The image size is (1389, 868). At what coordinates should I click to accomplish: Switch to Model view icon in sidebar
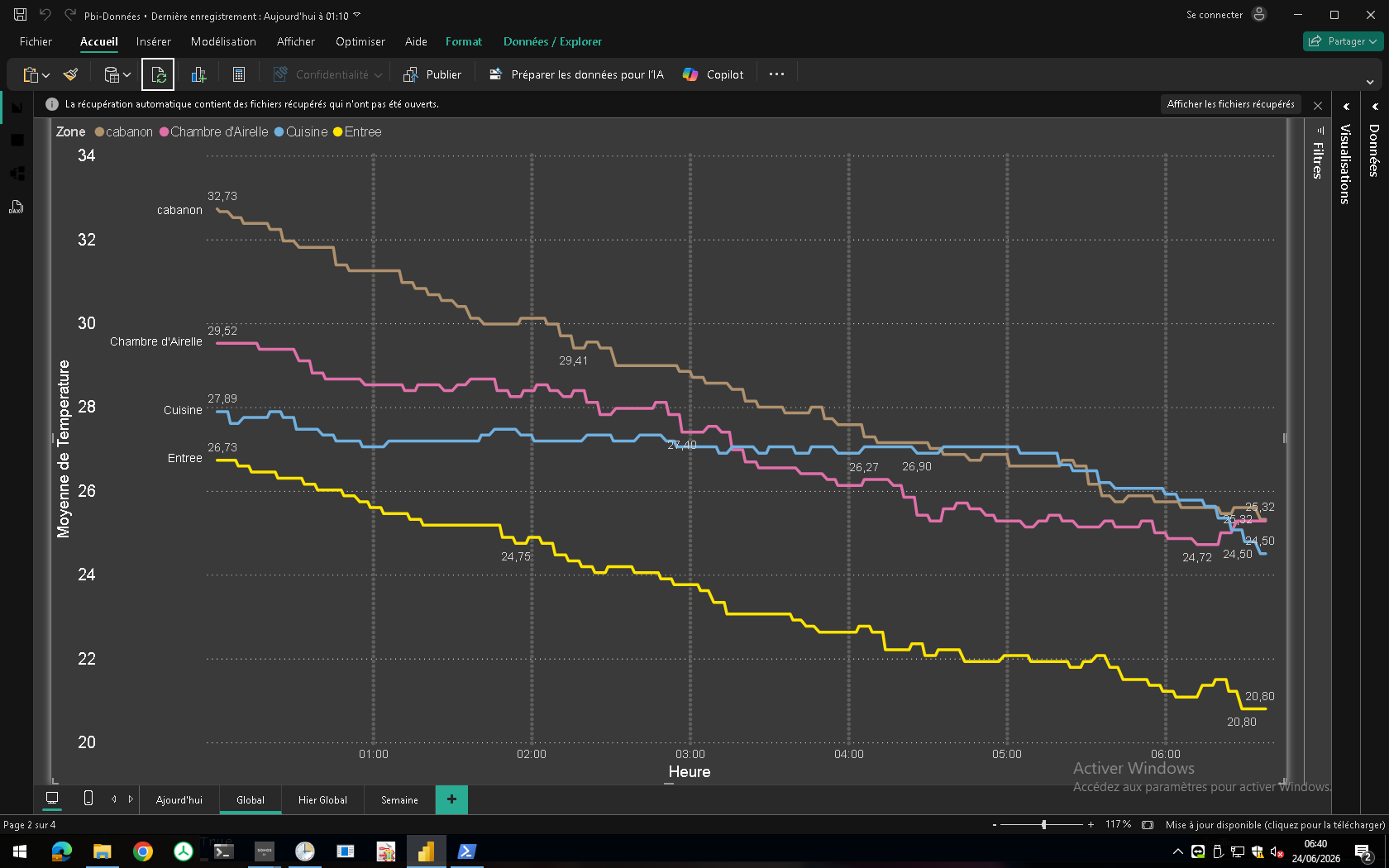pos(17,174)
